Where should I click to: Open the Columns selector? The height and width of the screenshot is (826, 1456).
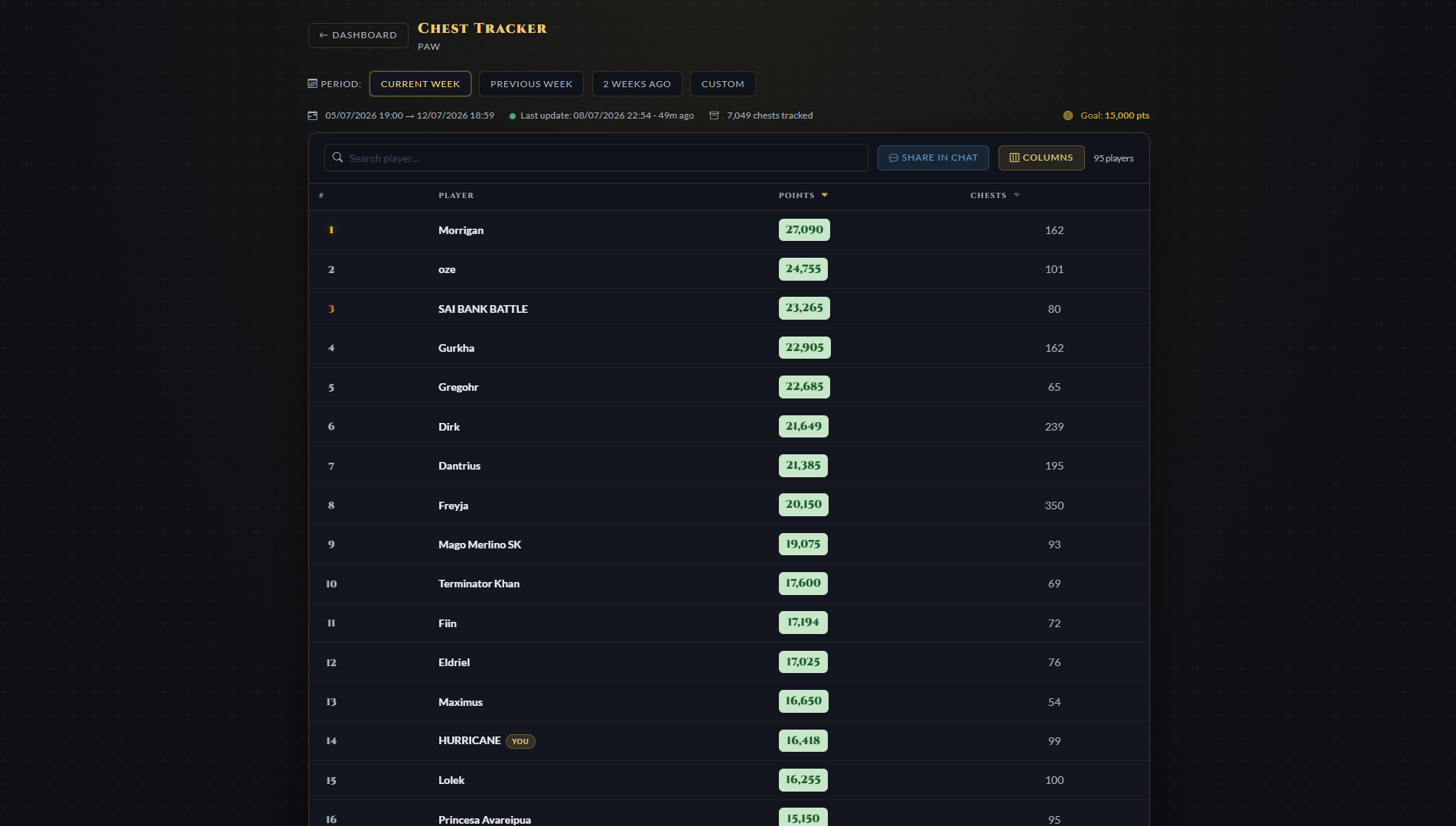point(1041,158)
